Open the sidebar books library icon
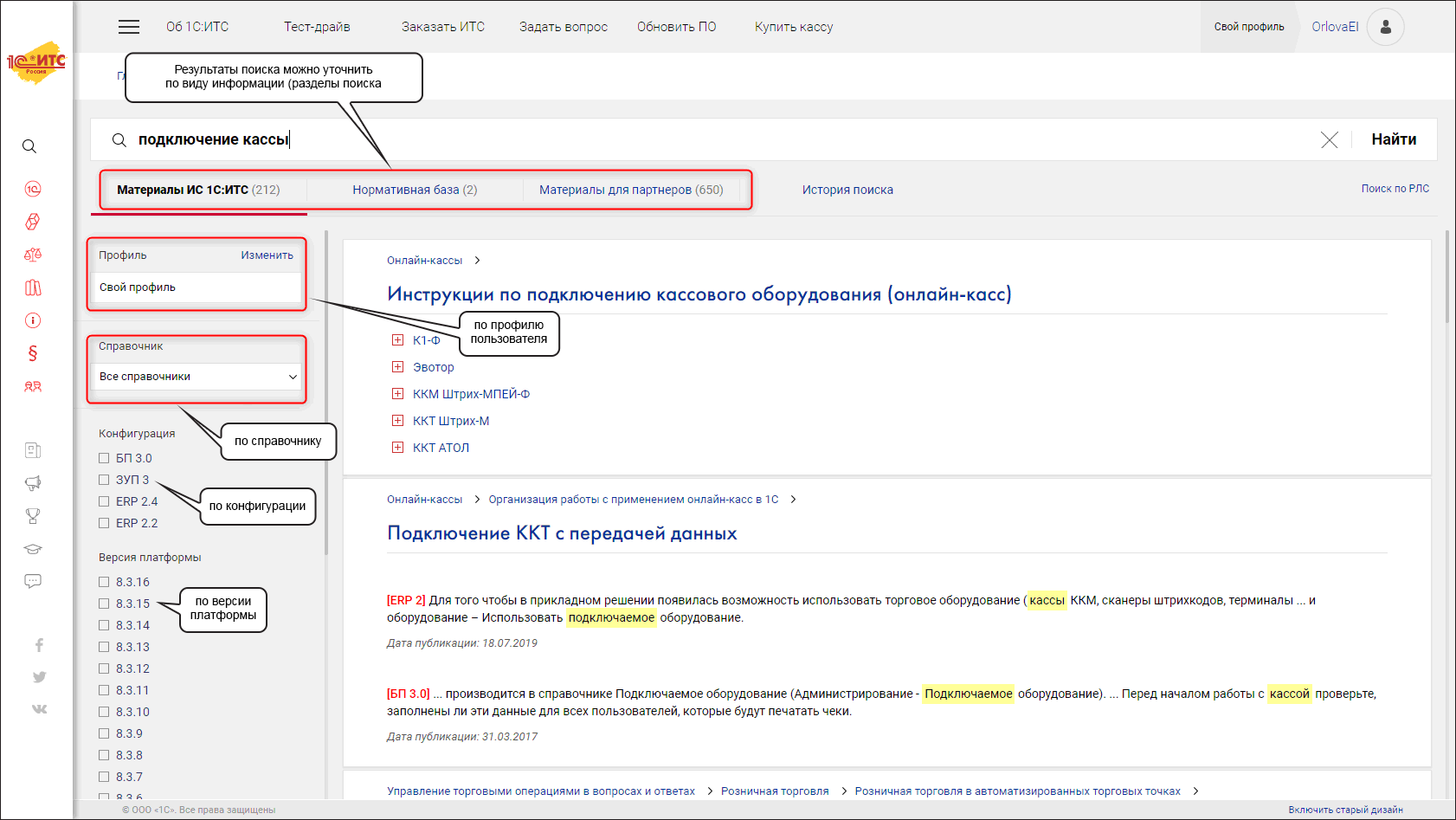The image size is (1456, 820). click(33, 287)
